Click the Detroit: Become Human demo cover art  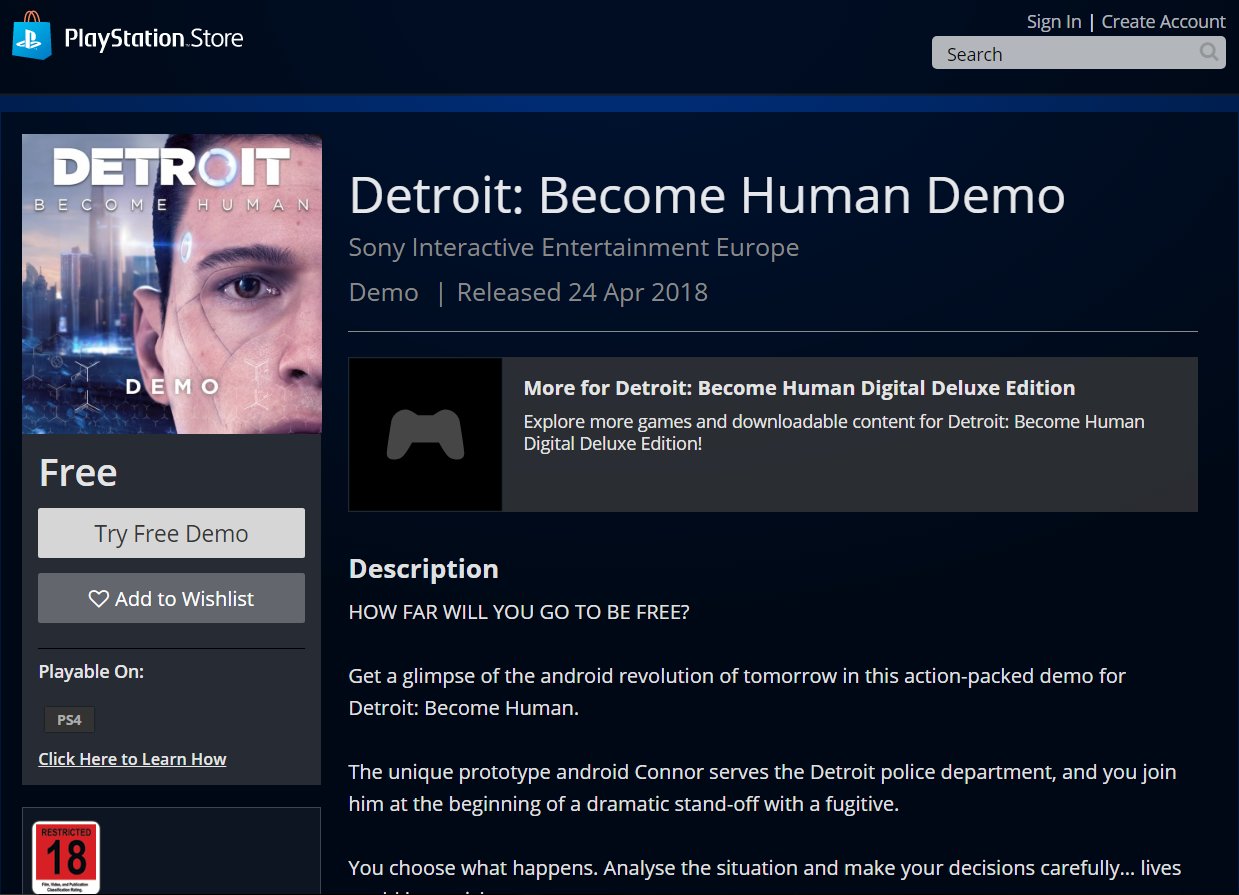tap(170, 283)
